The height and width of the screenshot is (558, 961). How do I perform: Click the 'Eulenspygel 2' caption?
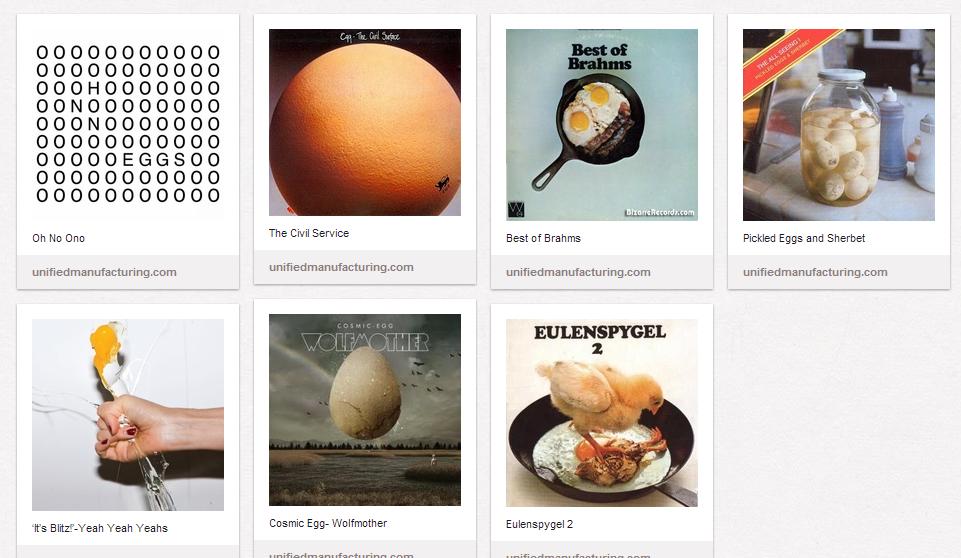coord(539,524)
